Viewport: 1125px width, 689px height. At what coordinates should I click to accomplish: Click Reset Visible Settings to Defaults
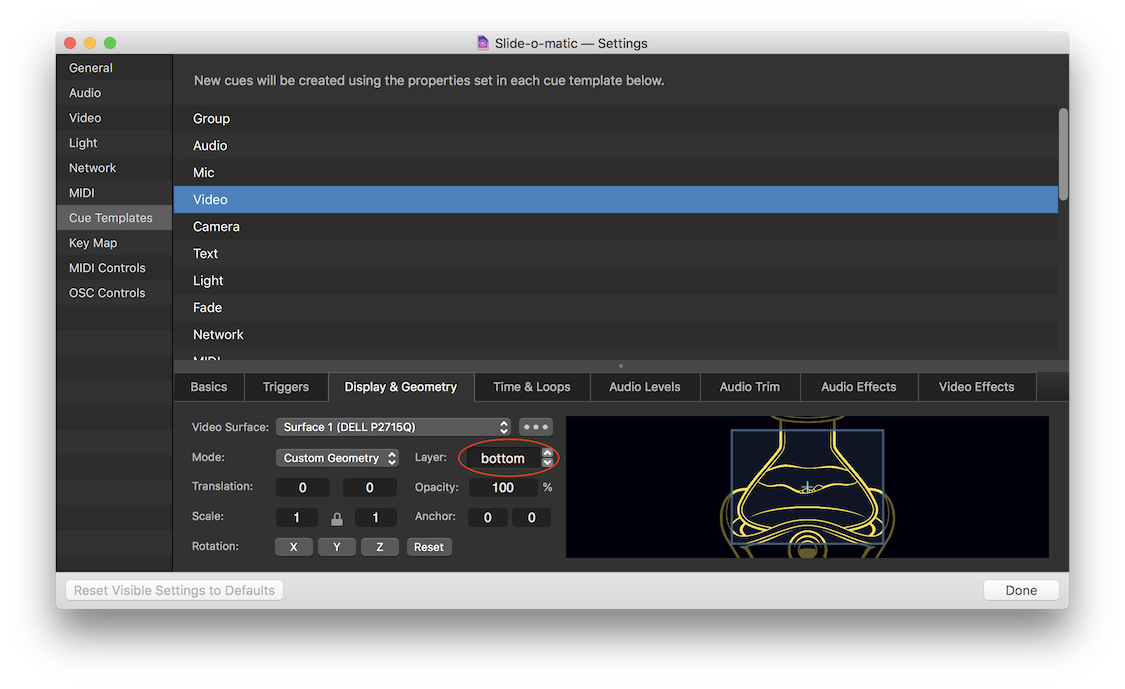[174, 590]
